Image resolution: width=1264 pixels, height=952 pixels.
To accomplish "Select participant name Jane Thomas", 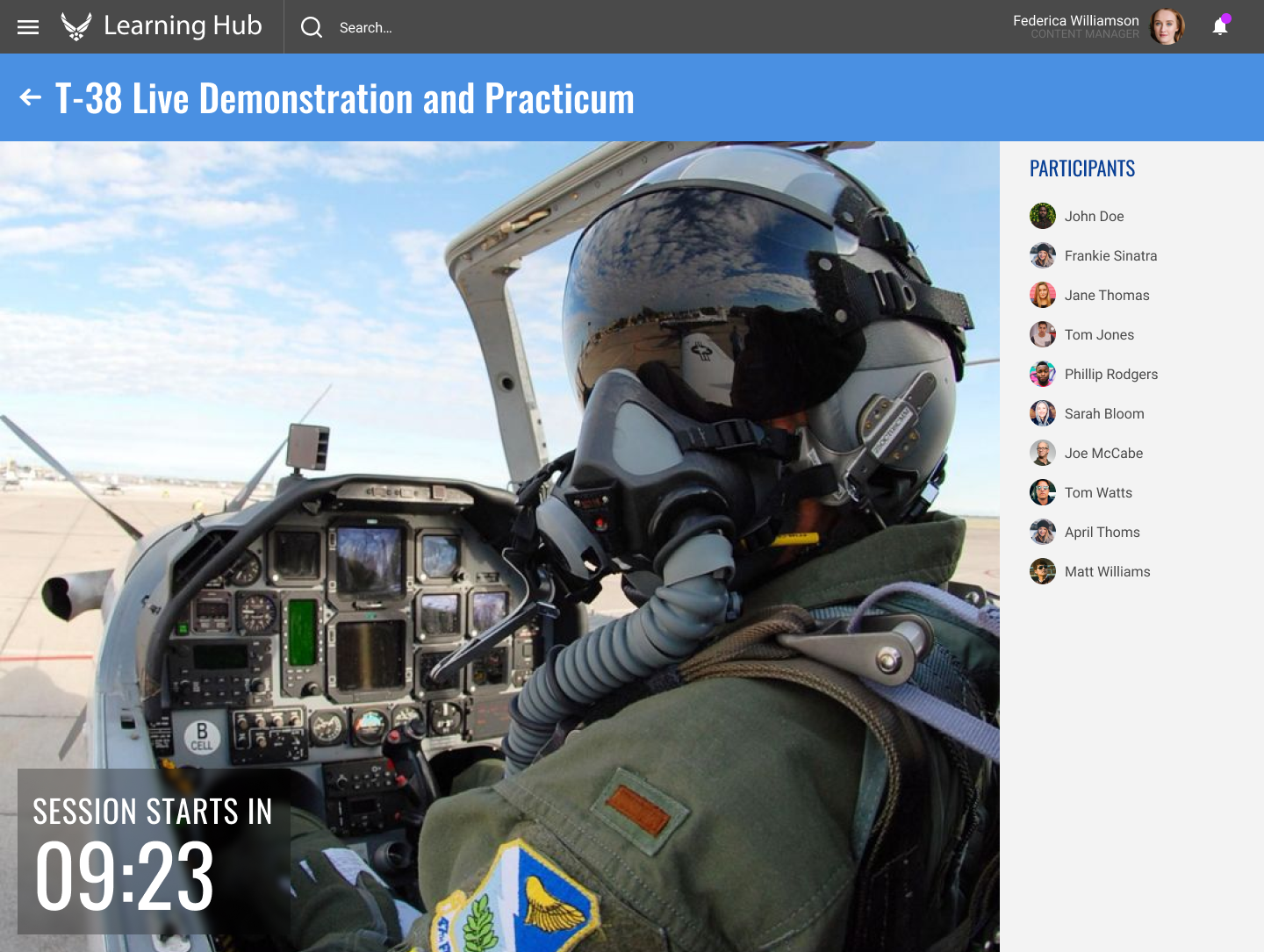I will pos(1107,296).
